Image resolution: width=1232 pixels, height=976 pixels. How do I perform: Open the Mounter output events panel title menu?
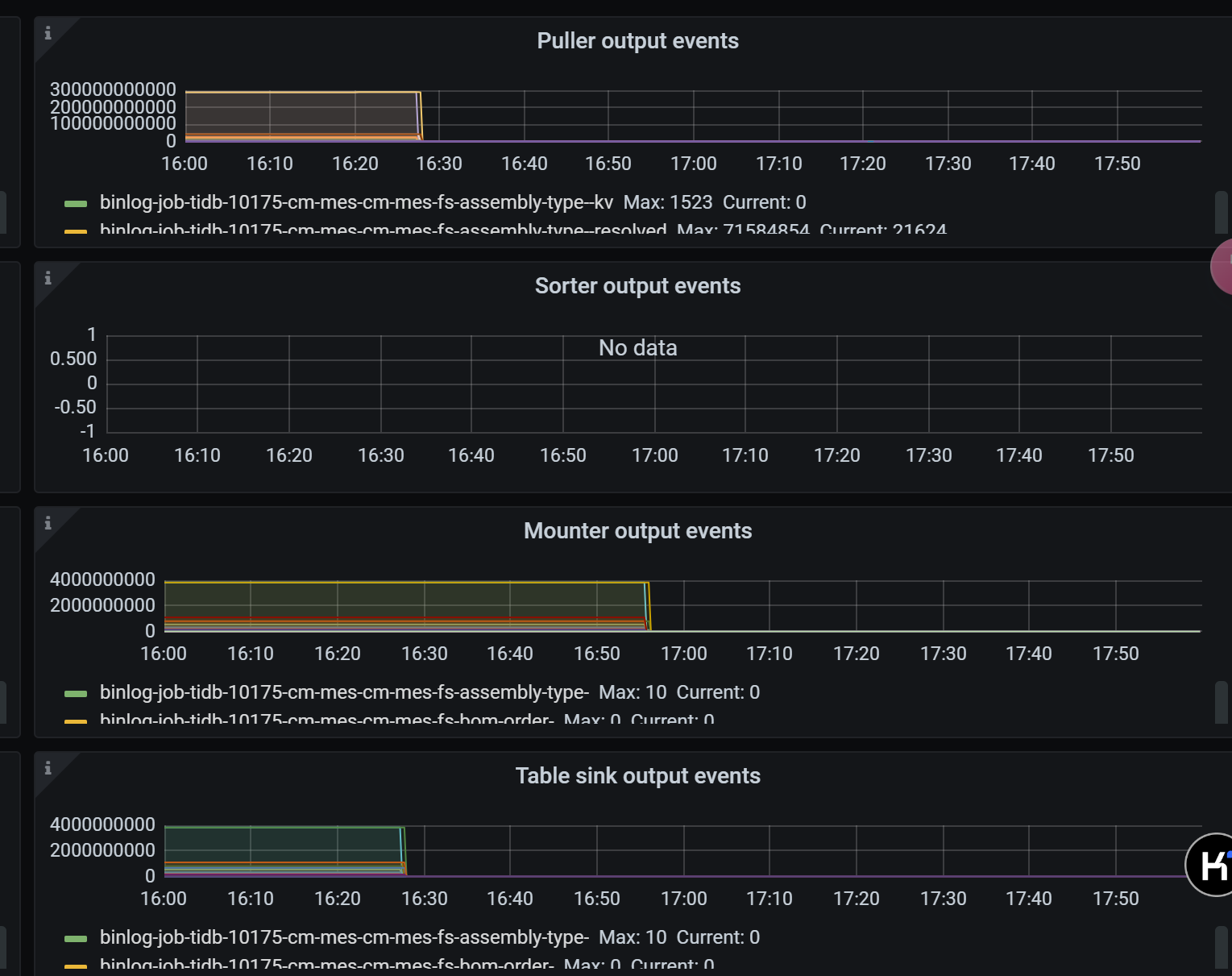click(x=637, y=531)
